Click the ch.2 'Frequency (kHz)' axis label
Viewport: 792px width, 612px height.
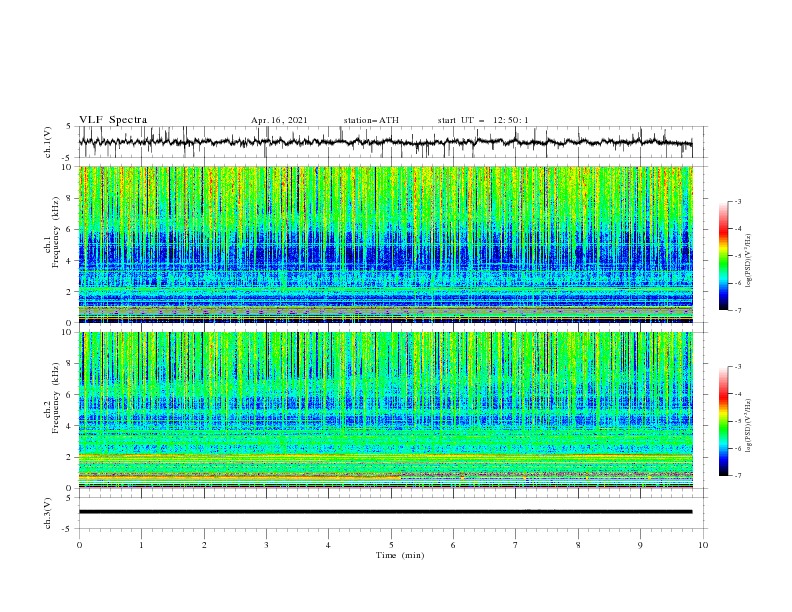[56, 398]
